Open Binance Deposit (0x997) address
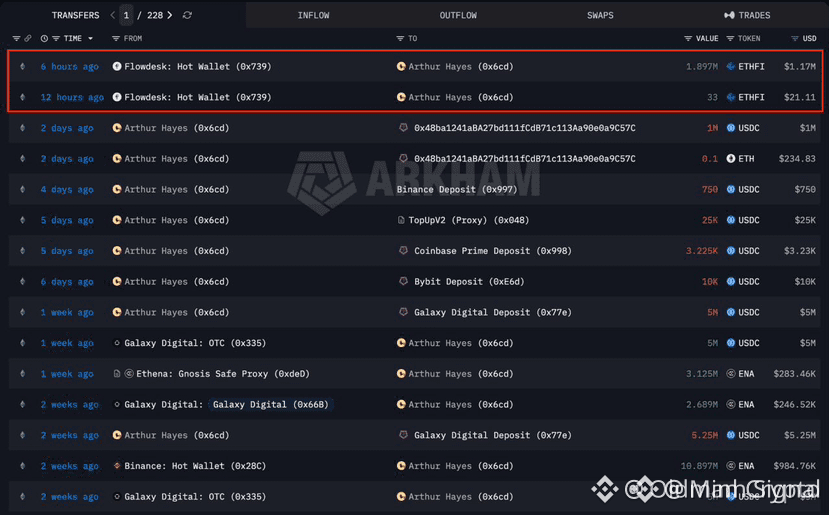Viewport: 829px width, 515px height. (x=457, y=189)
